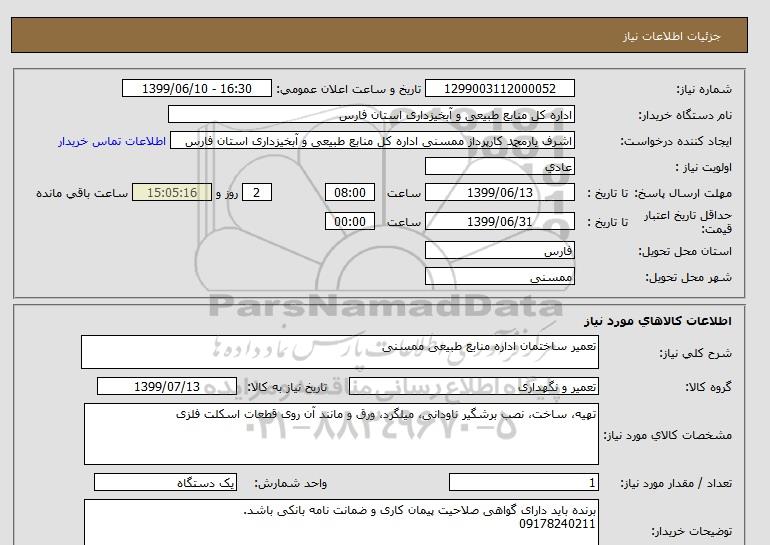Click the quantity field showing 1
770x545 pixels.
[x=524, y=482]
